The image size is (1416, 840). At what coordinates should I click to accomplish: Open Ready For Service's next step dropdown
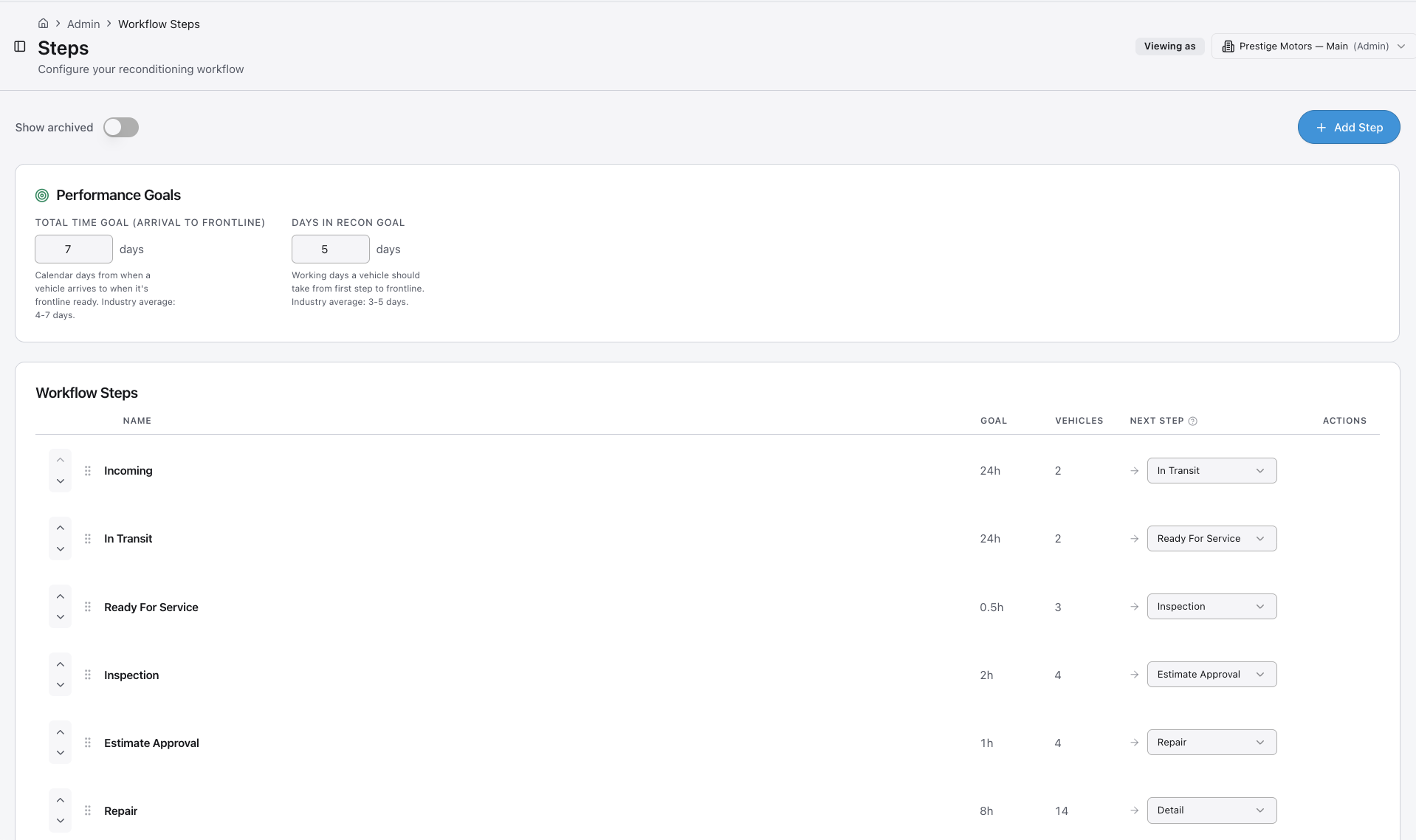click(x=1211, y=607)
